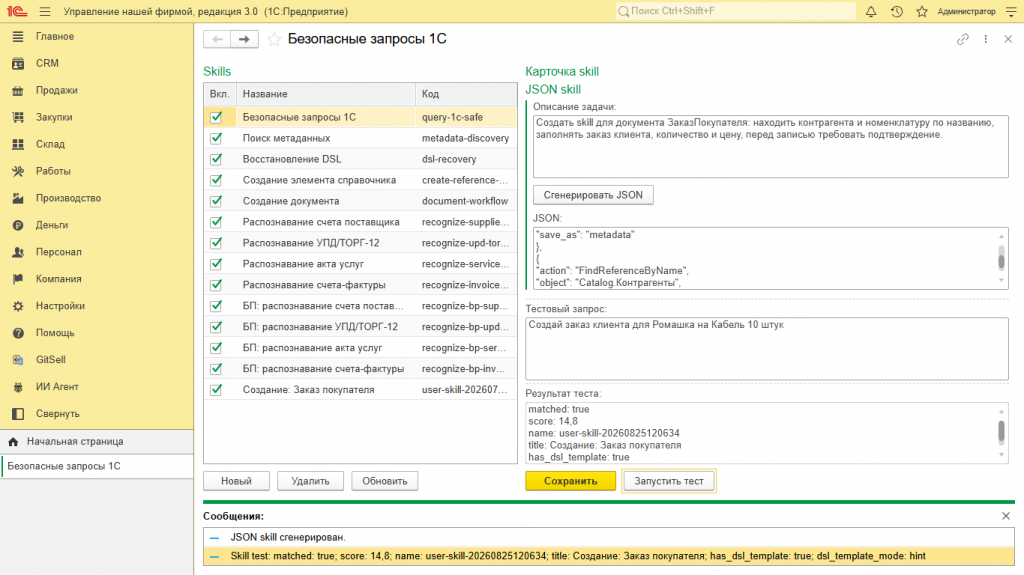
Task: Toggle the Создание документа checkbox
Action: 216,201
